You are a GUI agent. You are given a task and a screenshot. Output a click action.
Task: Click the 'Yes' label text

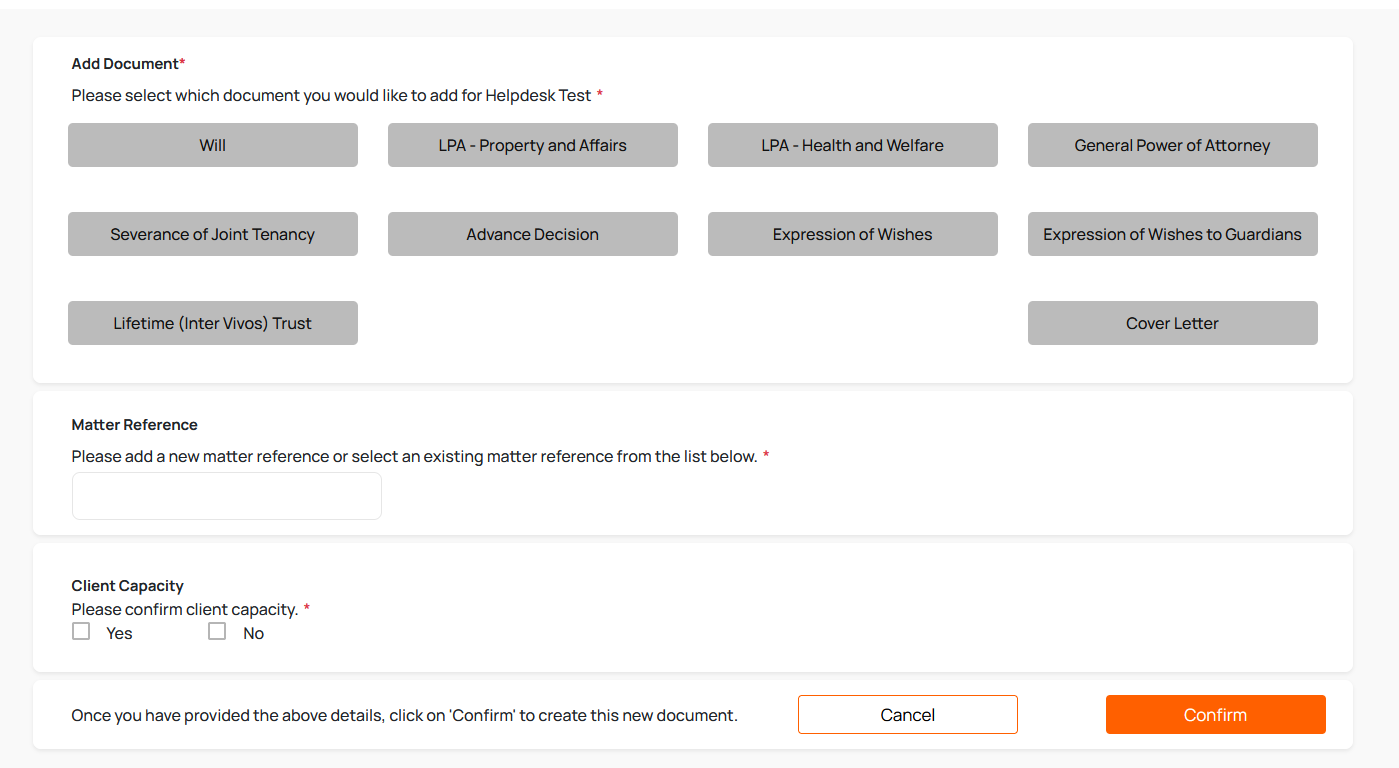pyautogui.click(x=119, y=633)
